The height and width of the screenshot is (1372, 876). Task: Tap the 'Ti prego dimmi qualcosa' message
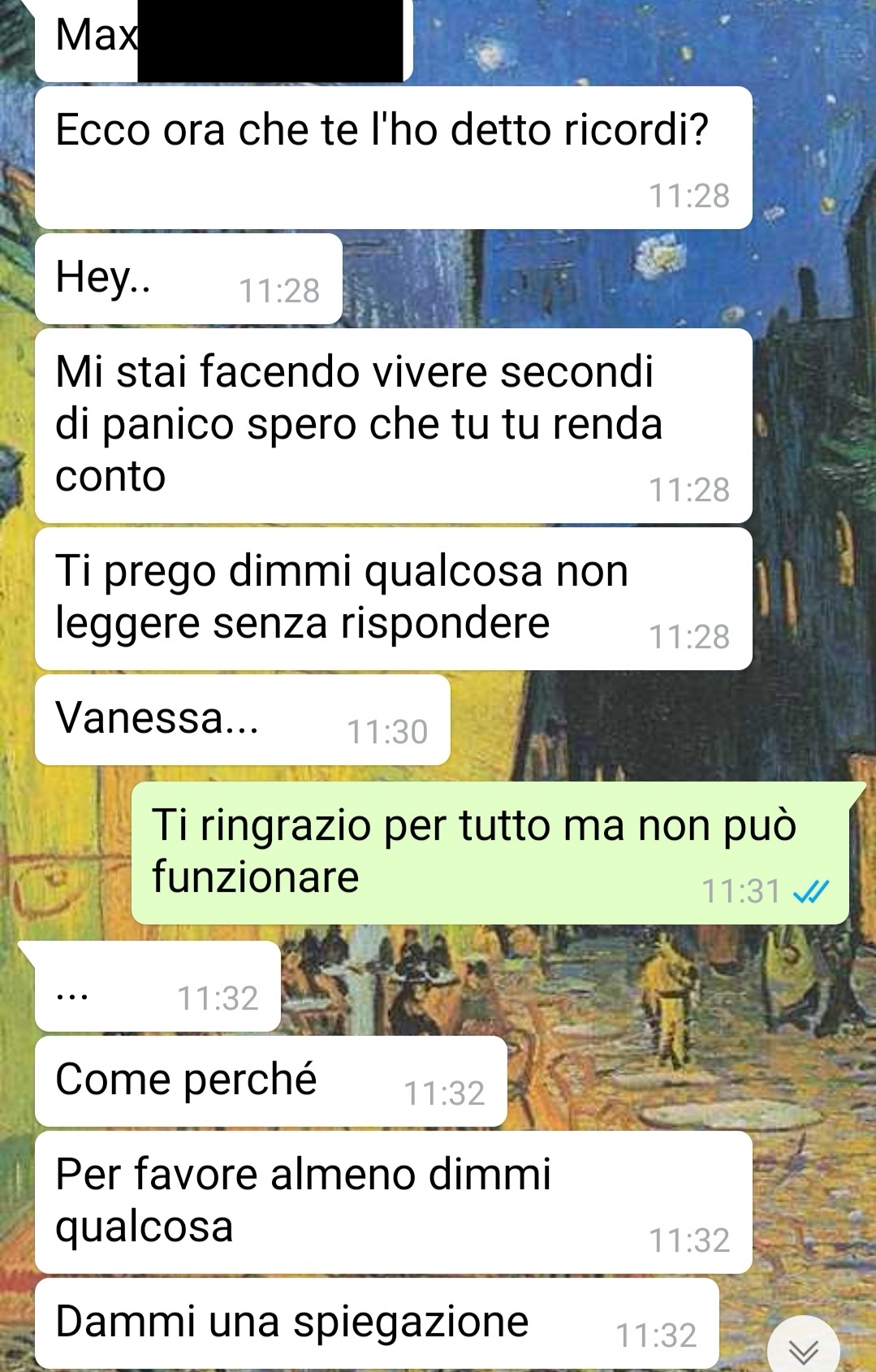tap(393, 599)
